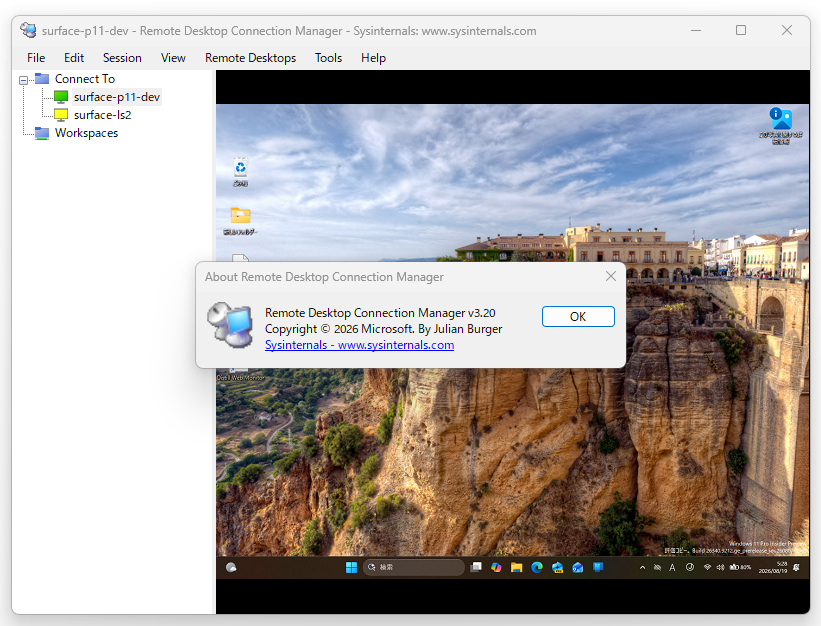Maximize the Remote Desktop Connection Manager window
The image size is (821, 626).
pos(741,30)
